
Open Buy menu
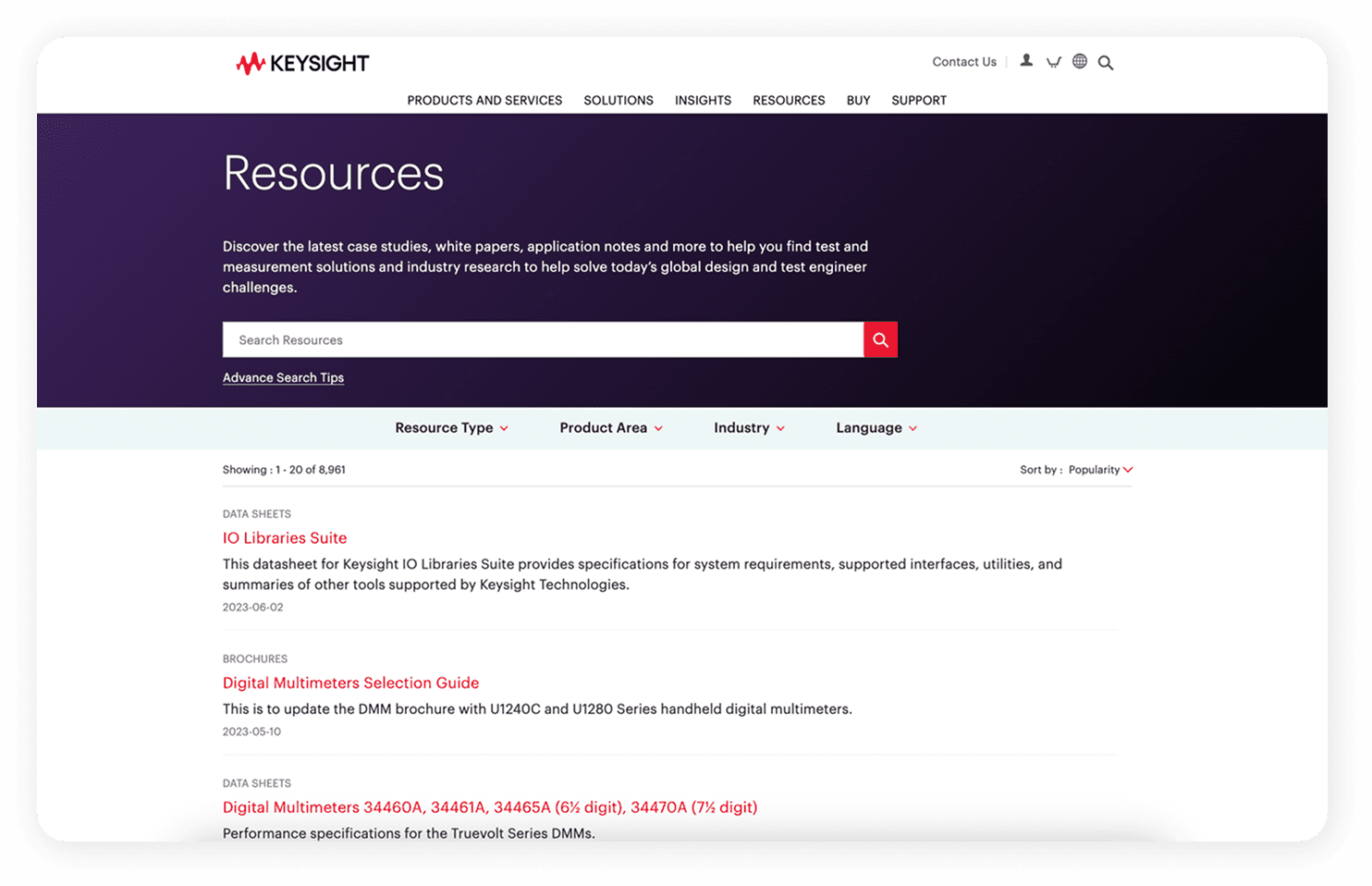click(858, 100)
